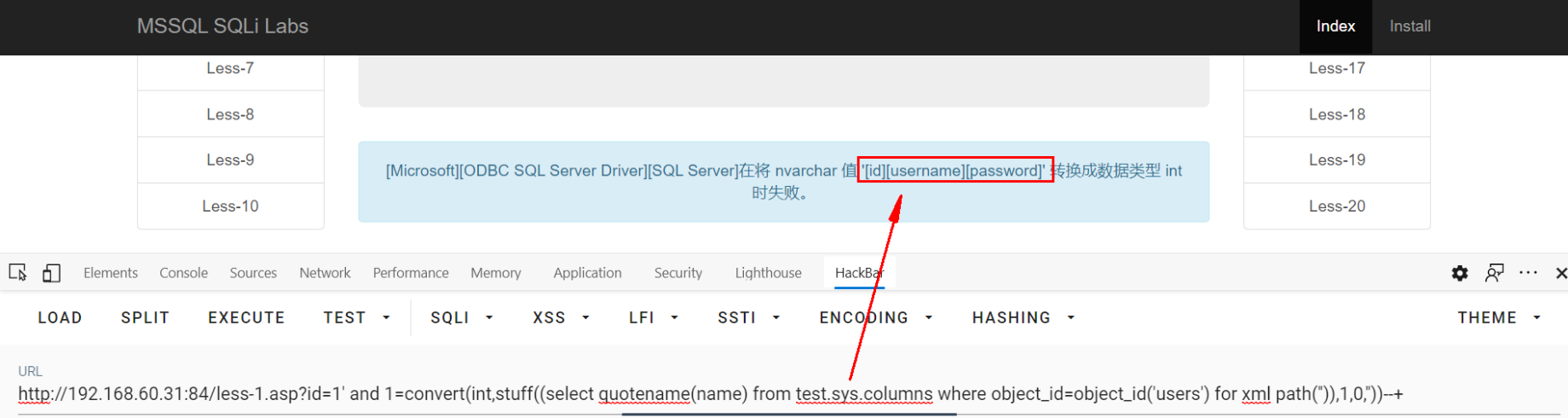1568x418 pixels.
Task: Expand the SQLI dropdown menu
Action: pos(462,317)
